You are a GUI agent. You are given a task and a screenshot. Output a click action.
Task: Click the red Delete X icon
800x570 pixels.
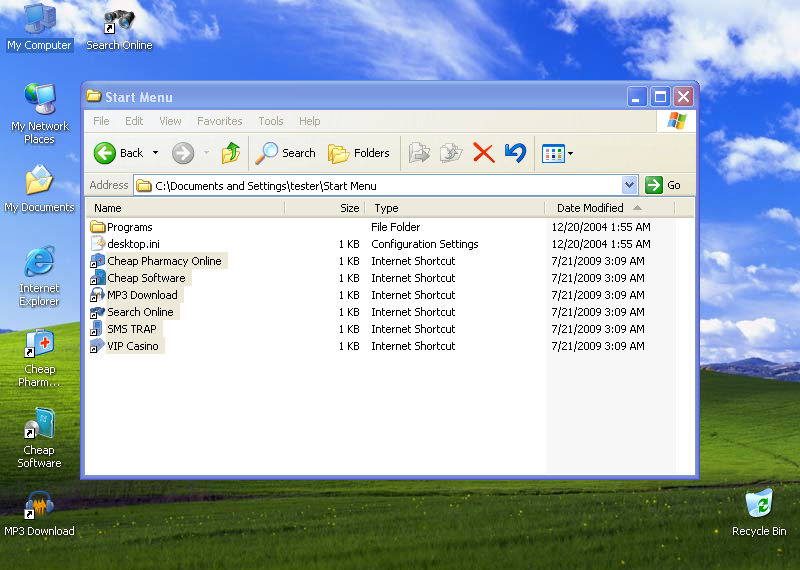click(x=484, y=153)
